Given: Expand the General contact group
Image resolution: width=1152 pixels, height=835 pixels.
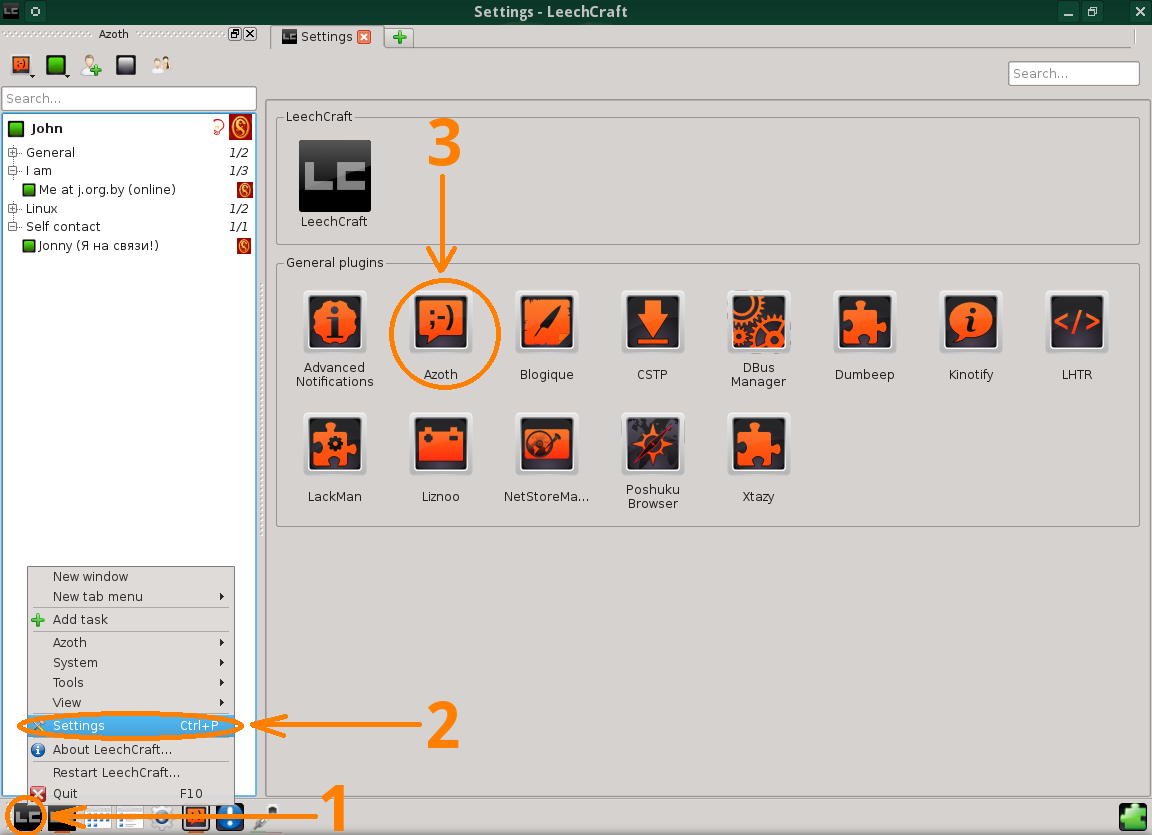Looking at the screenshot, I should (x=12, y=152).
